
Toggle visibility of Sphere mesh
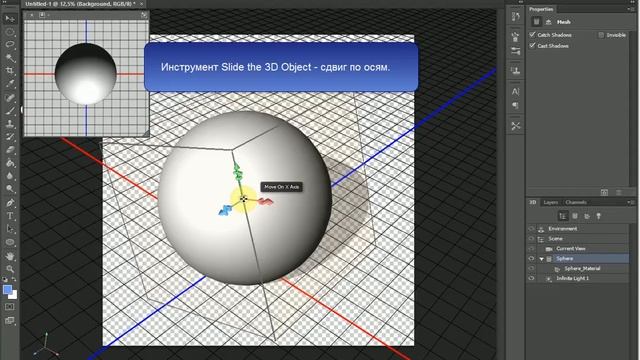coord(531,258)
